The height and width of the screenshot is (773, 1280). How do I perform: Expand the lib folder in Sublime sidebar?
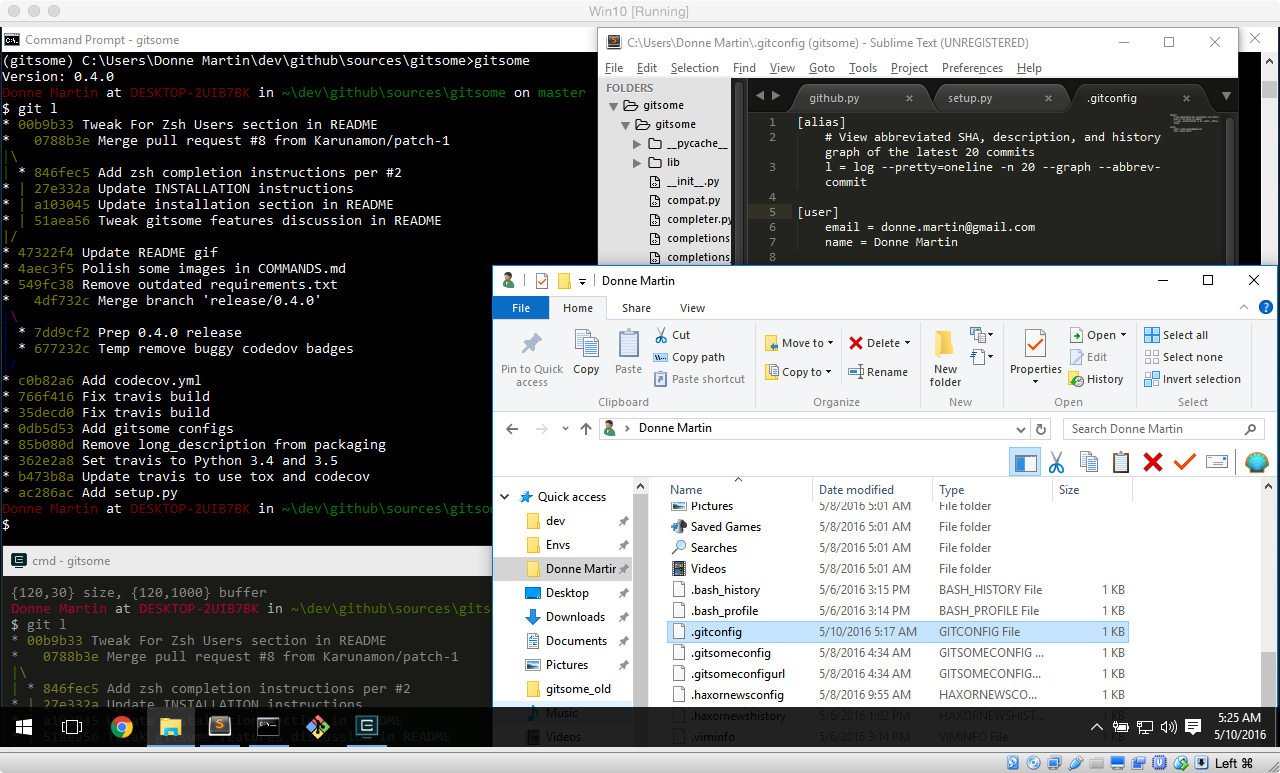coord(638,162)
